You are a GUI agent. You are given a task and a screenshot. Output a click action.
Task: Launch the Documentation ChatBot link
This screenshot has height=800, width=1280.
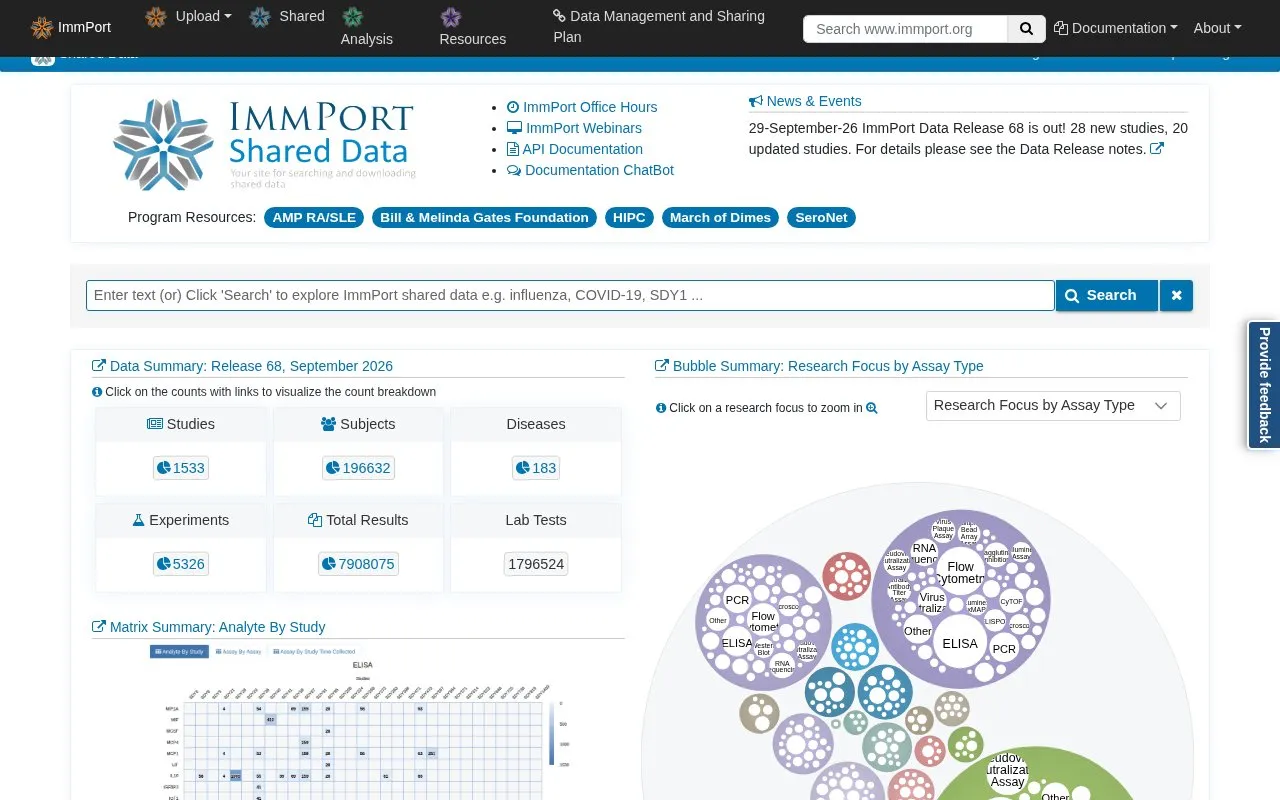(x=590, y=170)
